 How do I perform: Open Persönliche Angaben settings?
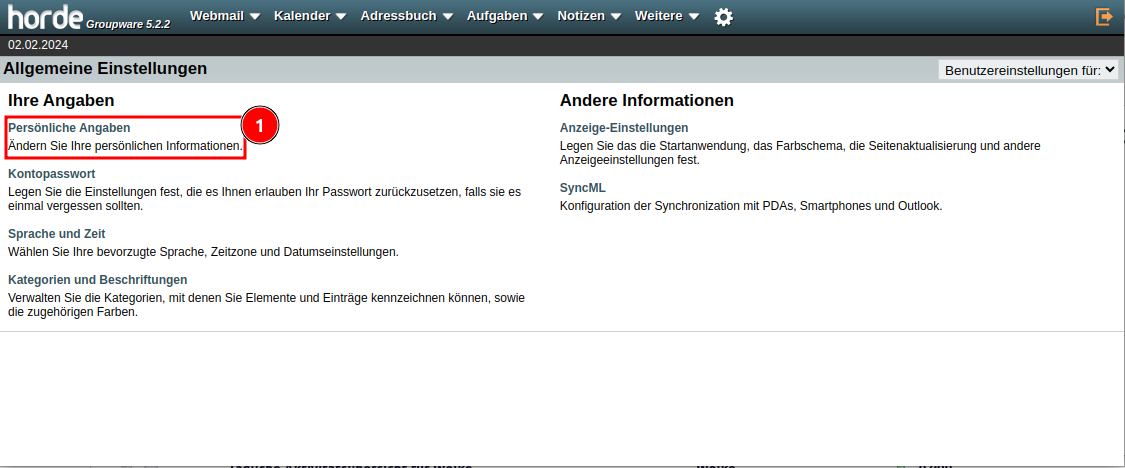tap(69, 128)
